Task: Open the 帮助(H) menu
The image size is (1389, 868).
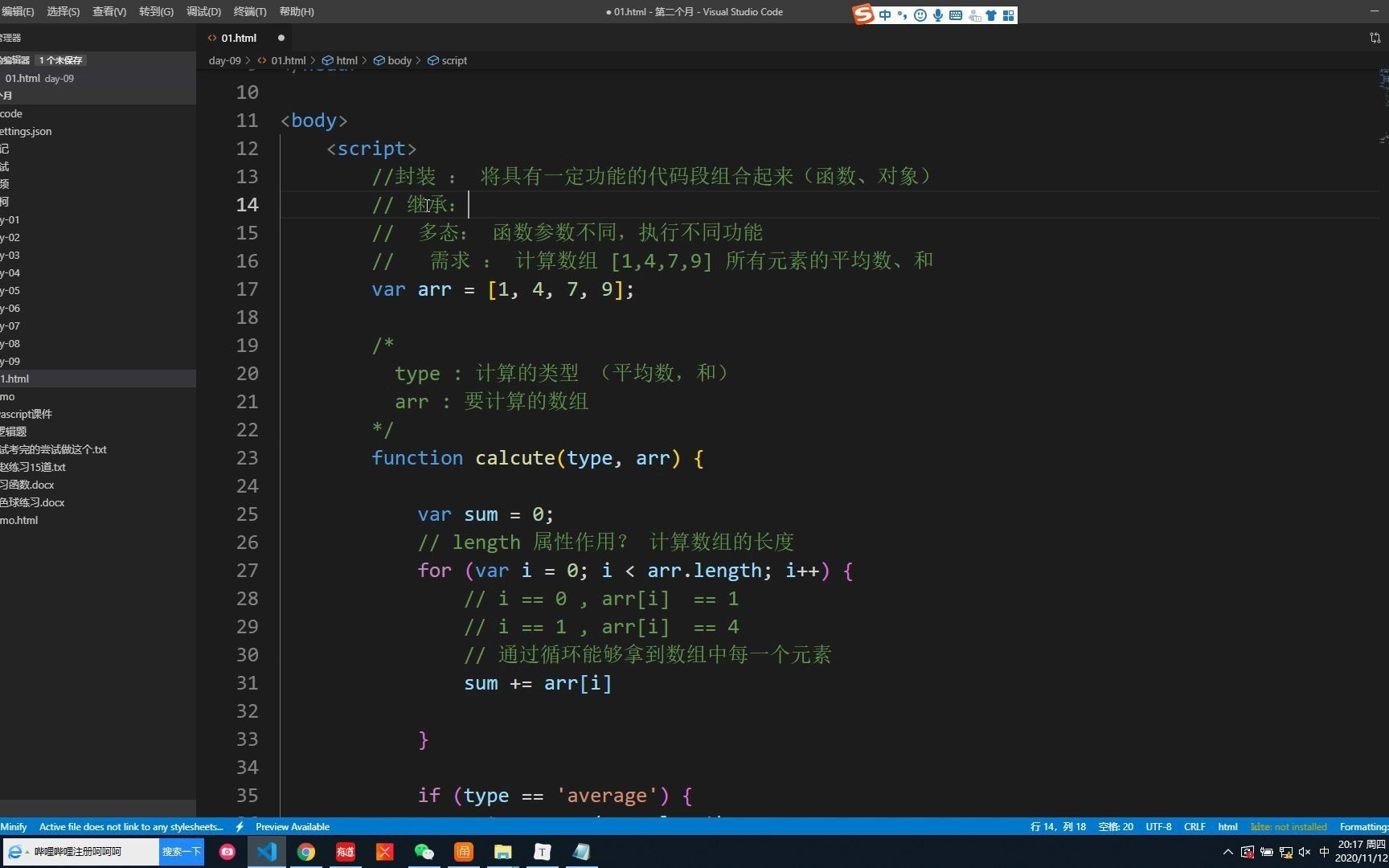Action: pyautogui.click(x=297, y=11)
